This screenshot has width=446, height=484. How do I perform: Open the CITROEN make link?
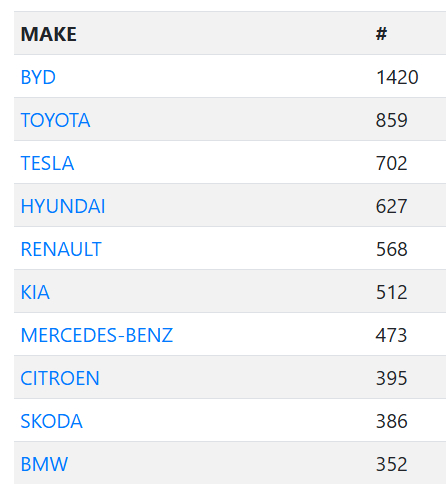point(60,378)
